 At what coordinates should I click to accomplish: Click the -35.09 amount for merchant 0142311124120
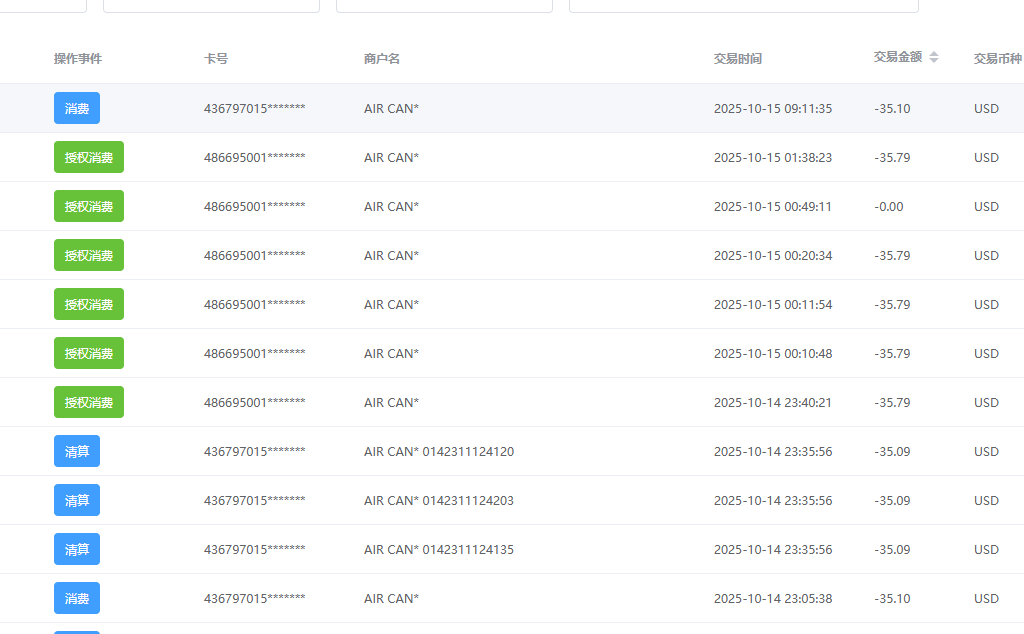tap(893, 451)
